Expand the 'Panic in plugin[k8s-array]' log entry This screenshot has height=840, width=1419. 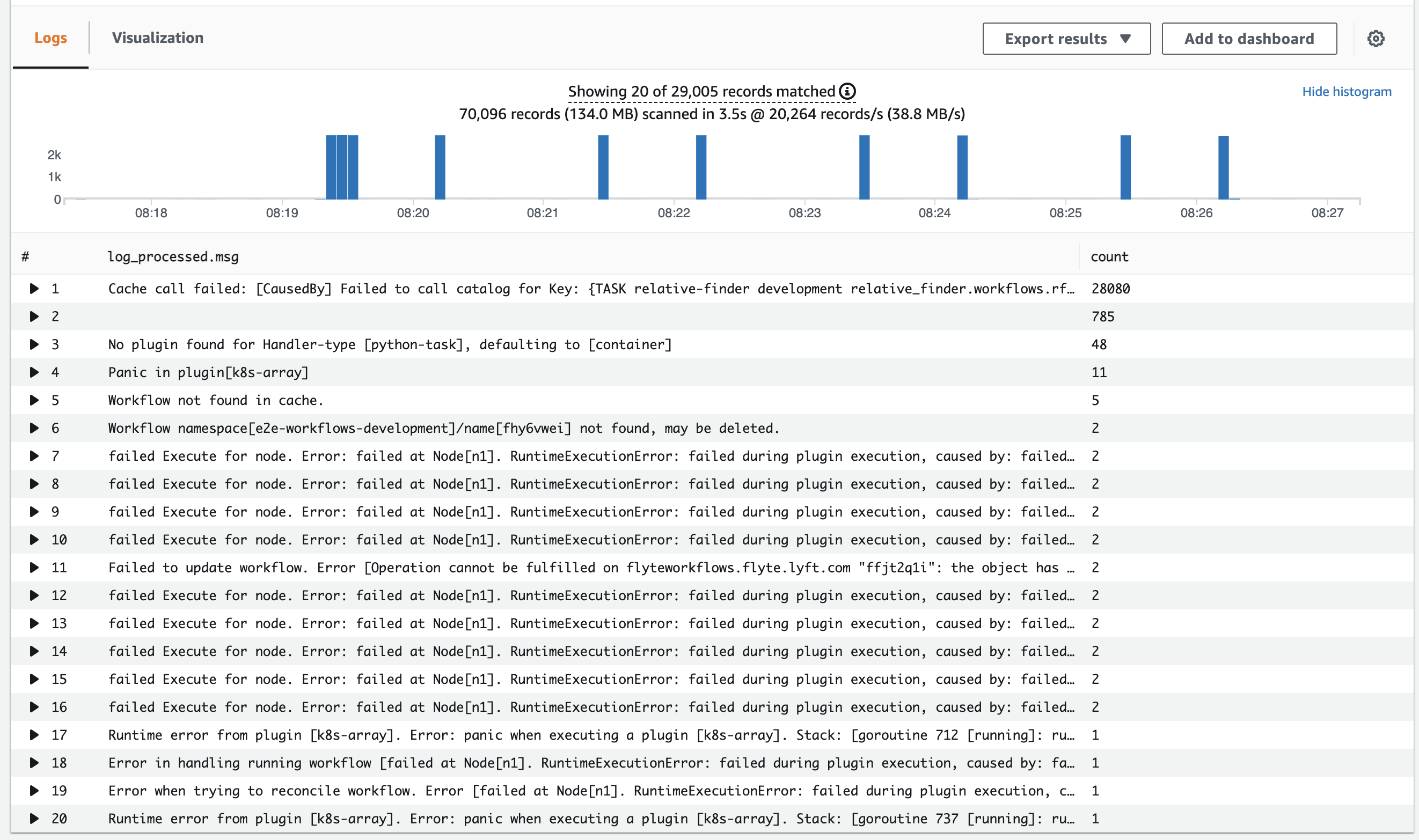pyautogui.click(x=34, y=372)
